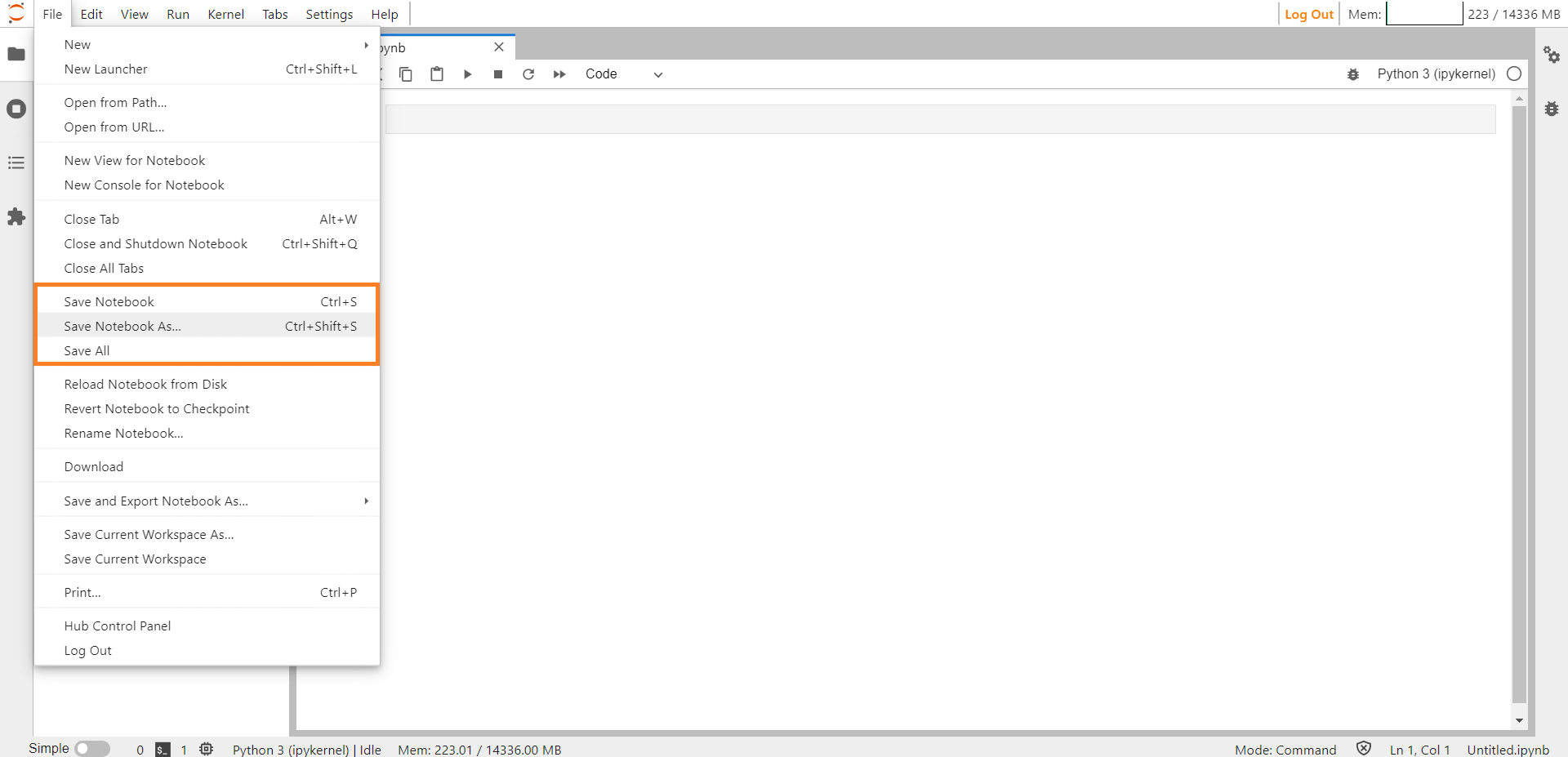The height and width of the screenshot is (757, 1568).
Task: Show the Table of Contents sidebar icon
Action: (x=16, y=163)
